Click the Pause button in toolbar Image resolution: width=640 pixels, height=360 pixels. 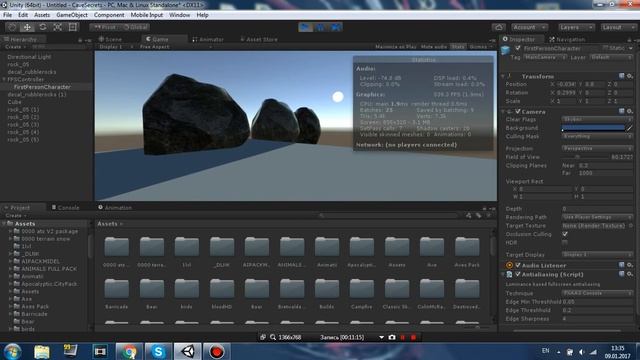click(x=320, y=27)
